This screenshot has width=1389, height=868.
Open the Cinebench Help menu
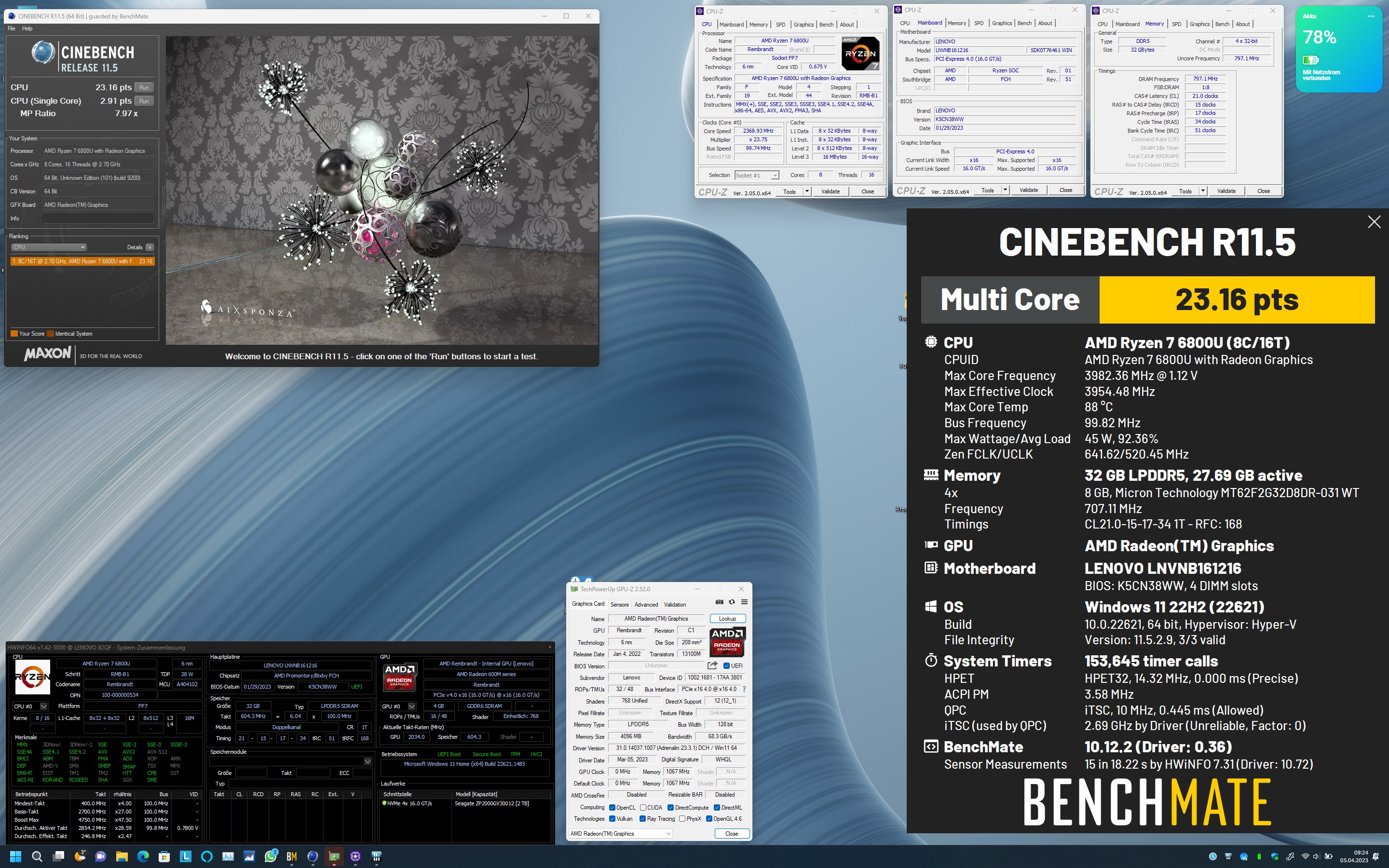tap(27, 28)
